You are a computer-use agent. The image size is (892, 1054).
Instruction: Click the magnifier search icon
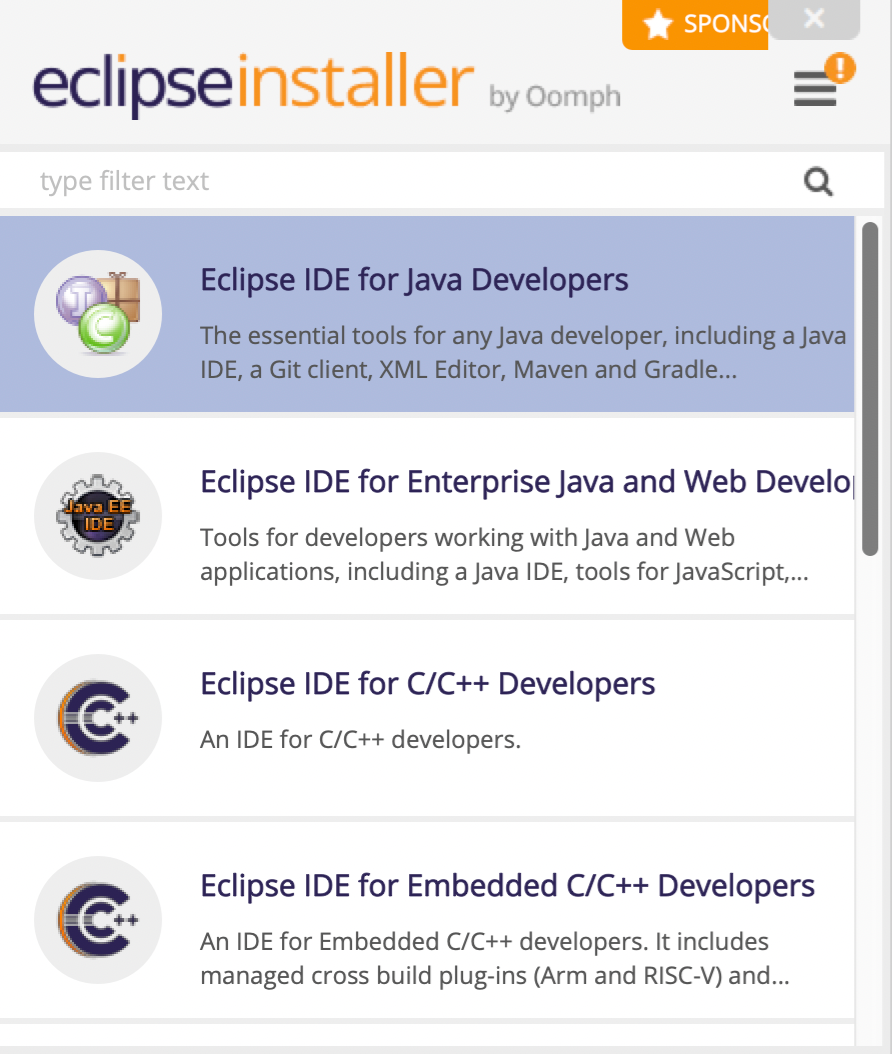[x=818, y=181]
